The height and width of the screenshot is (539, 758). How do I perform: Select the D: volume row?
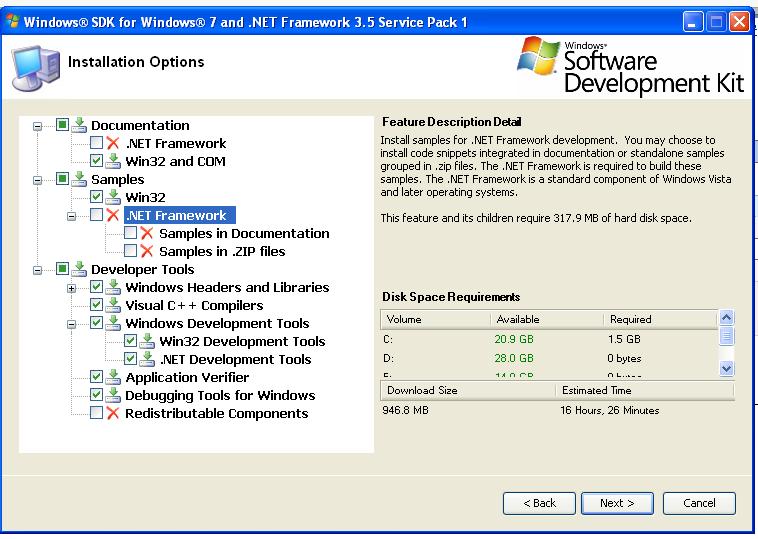(549, 359)
